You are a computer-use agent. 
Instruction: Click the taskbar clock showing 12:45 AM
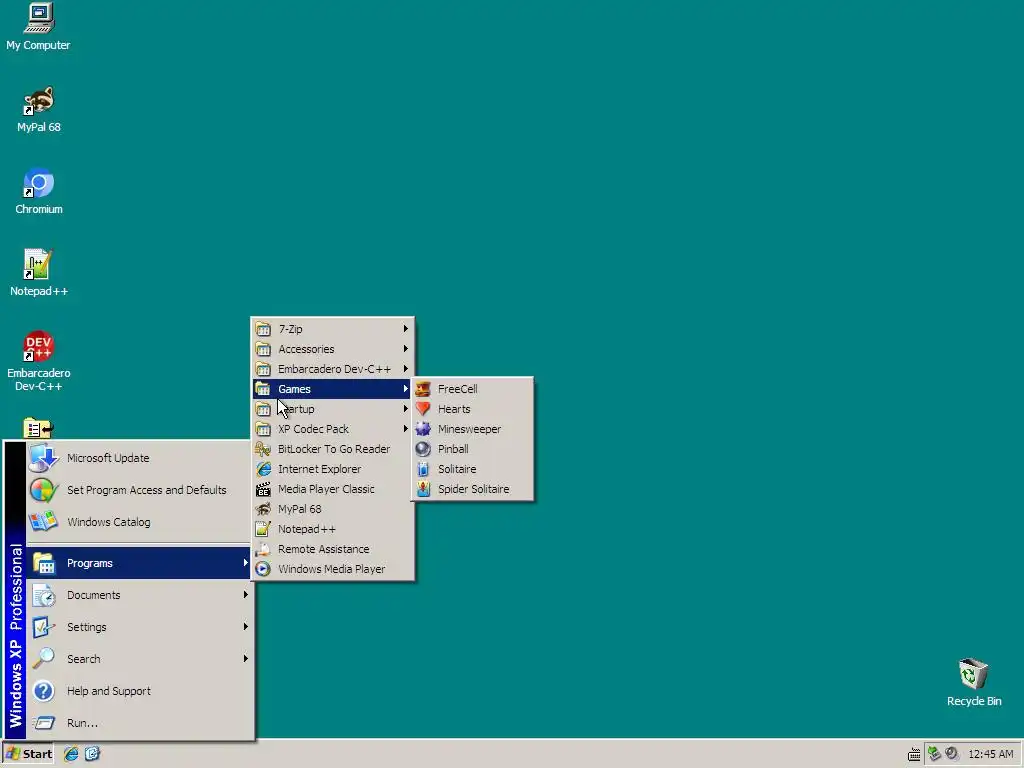[x=991, y=754]
